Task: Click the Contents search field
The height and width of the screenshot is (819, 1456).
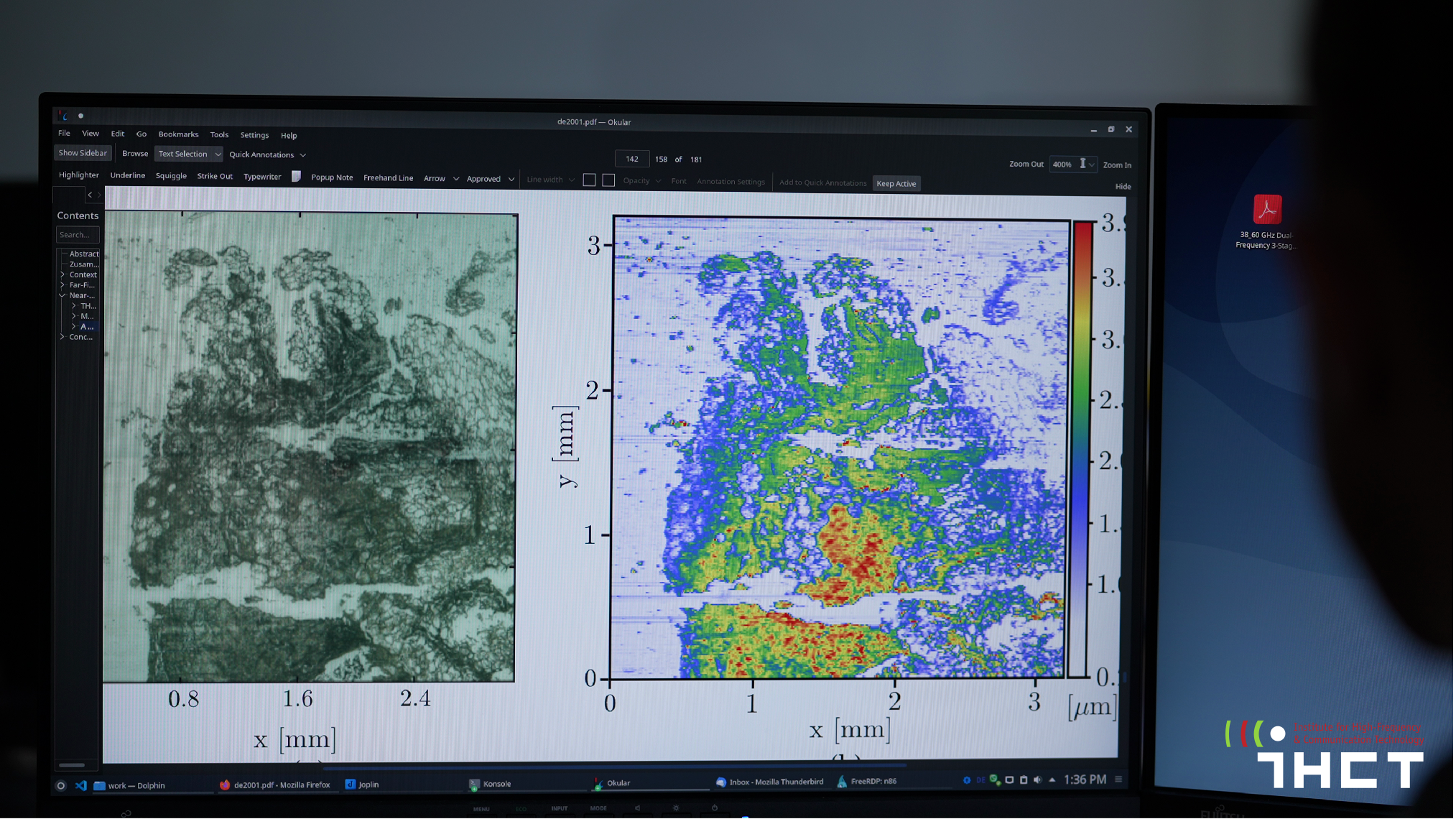Action: [78, 235]
